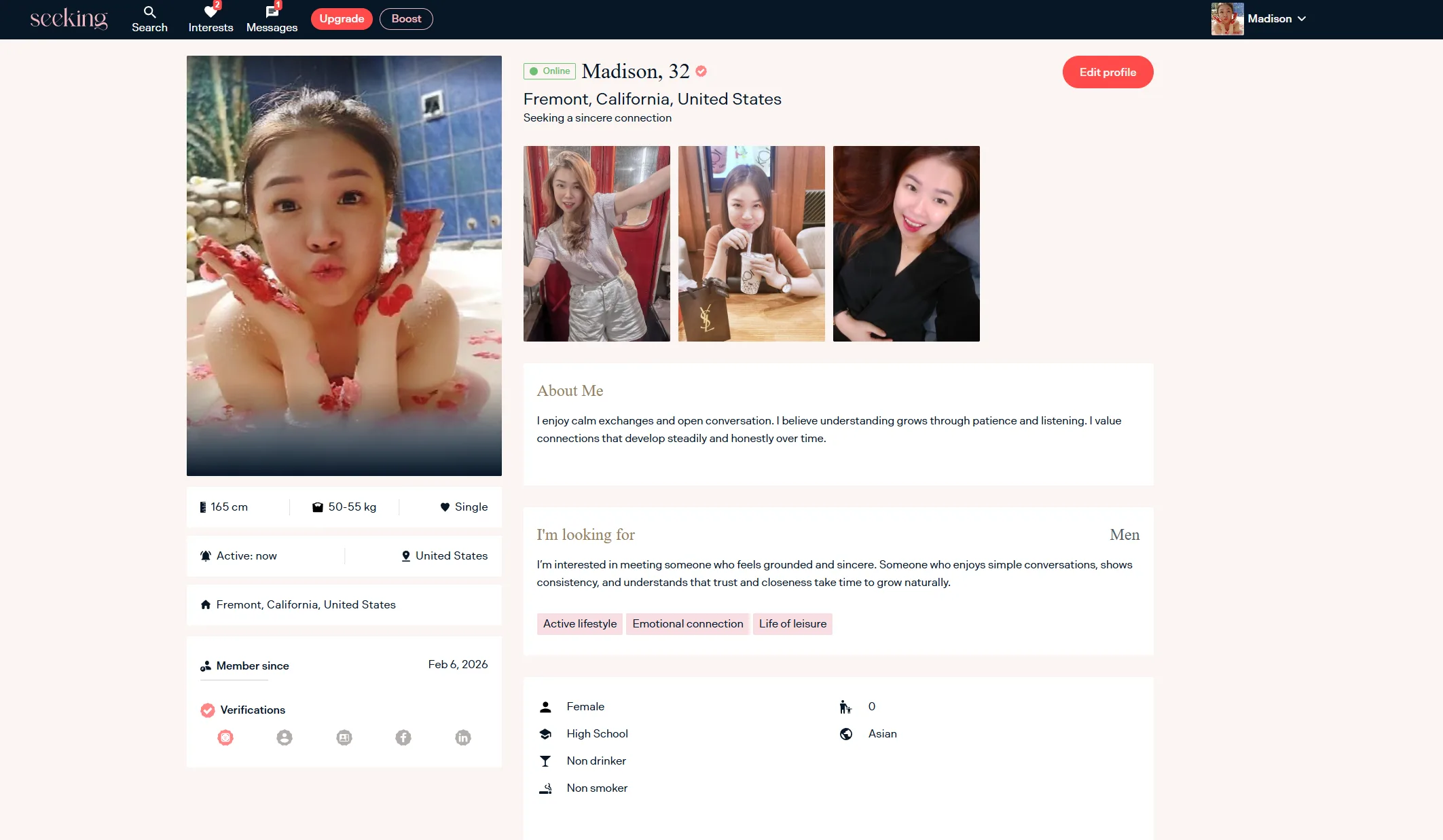This screenshot has height=840, width=1443.
Task: Click the red photo verification icon
Action: (225, 737)
